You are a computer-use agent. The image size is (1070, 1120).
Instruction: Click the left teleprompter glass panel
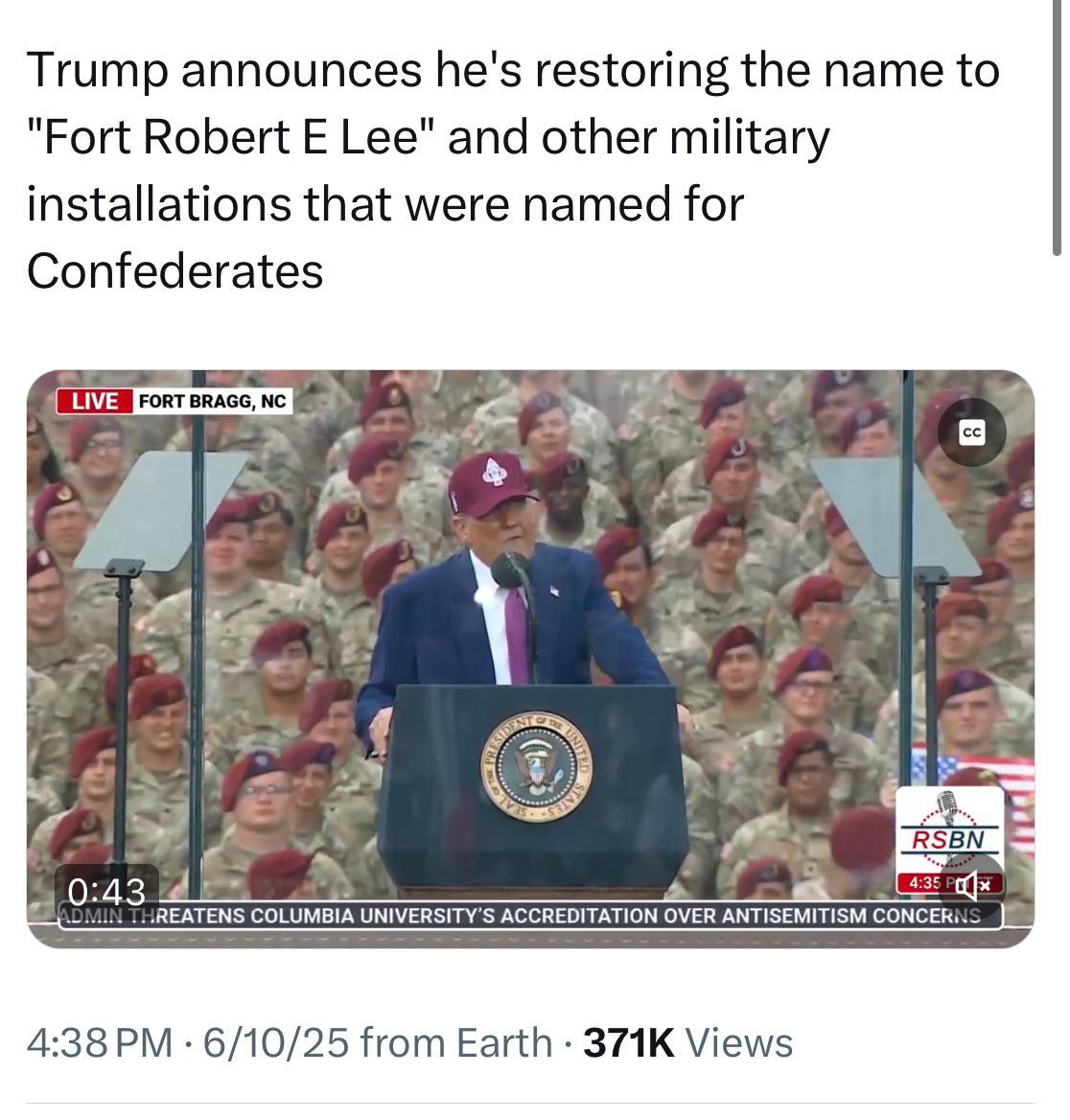[159, 510]
